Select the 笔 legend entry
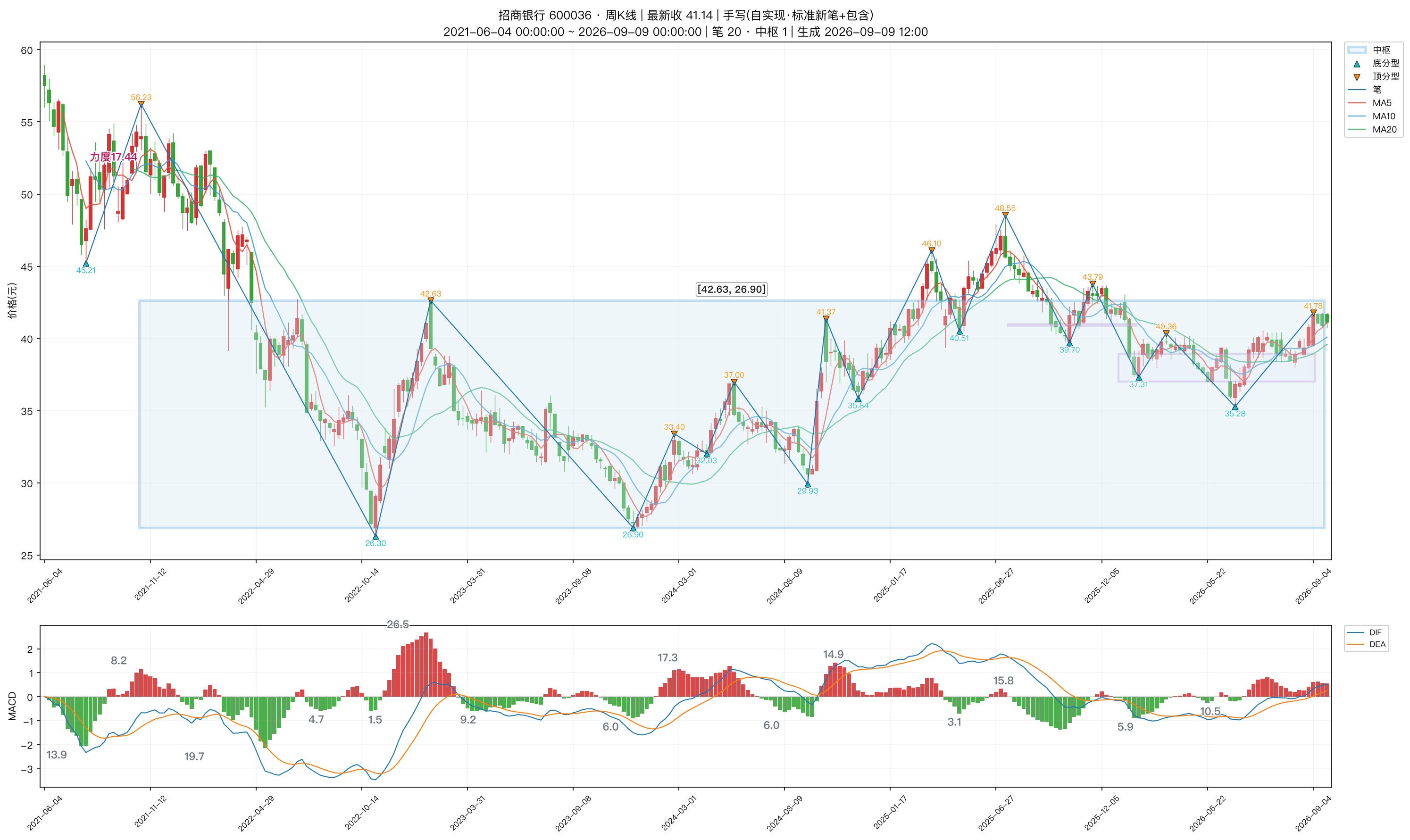Image resolution: width=1410 pixels, height=840 pixels. (1365, 90)
